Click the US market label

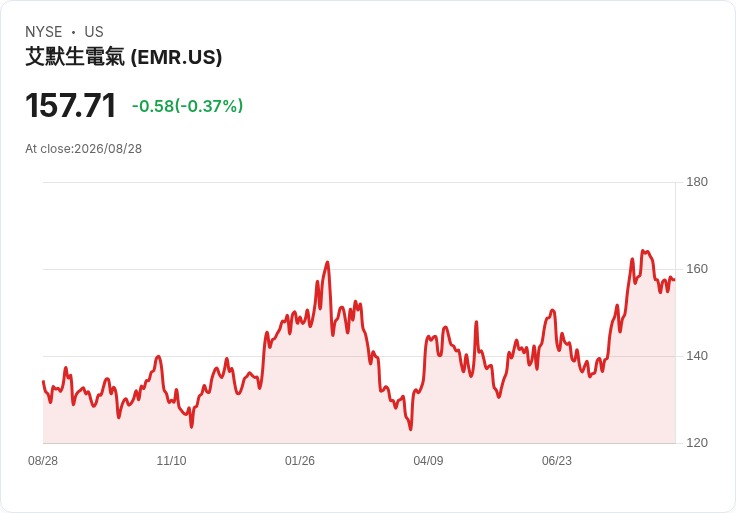pyautogui.click(x=94, y=32)
